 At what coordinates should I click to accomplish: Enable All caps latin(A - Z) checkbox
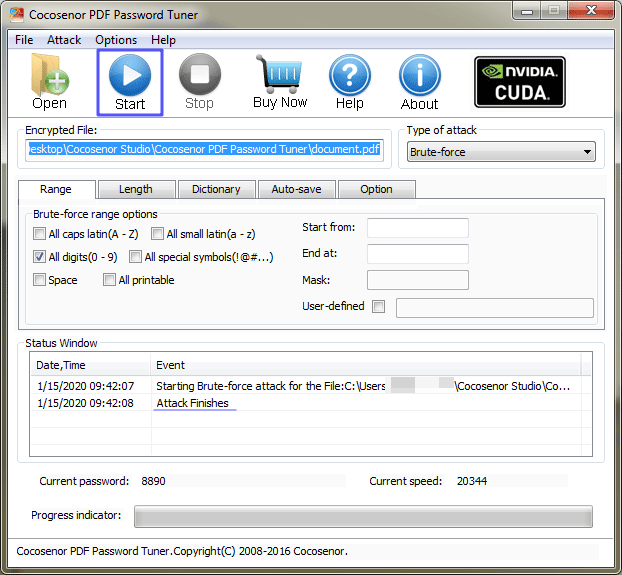(x=39, y=234)
